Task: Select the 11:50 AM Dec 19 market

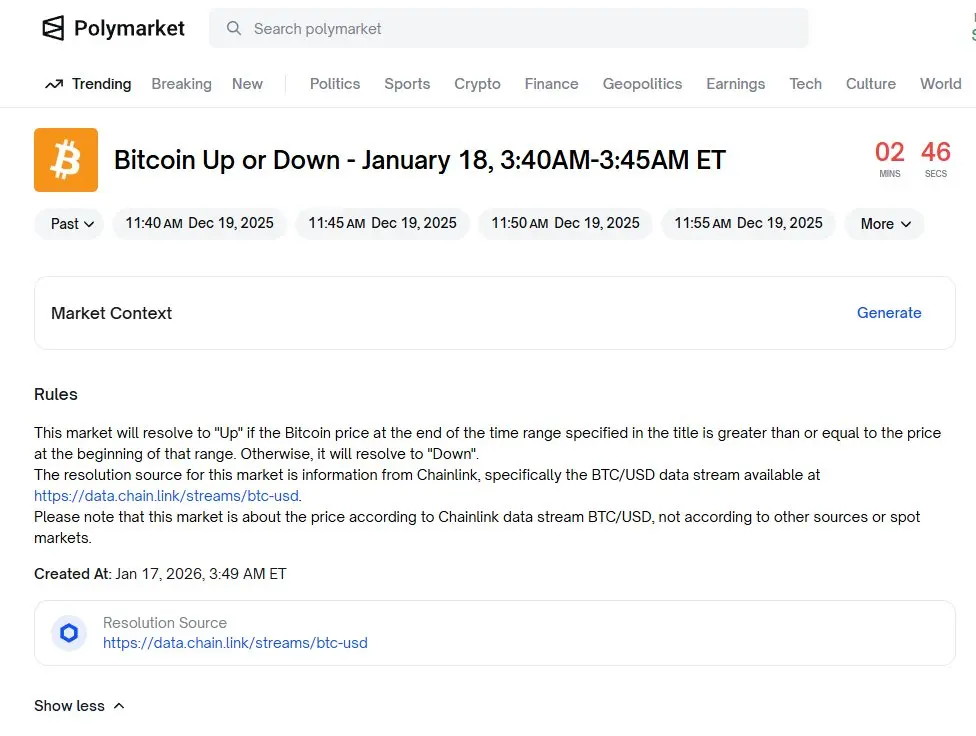Action: pos(565,224)
